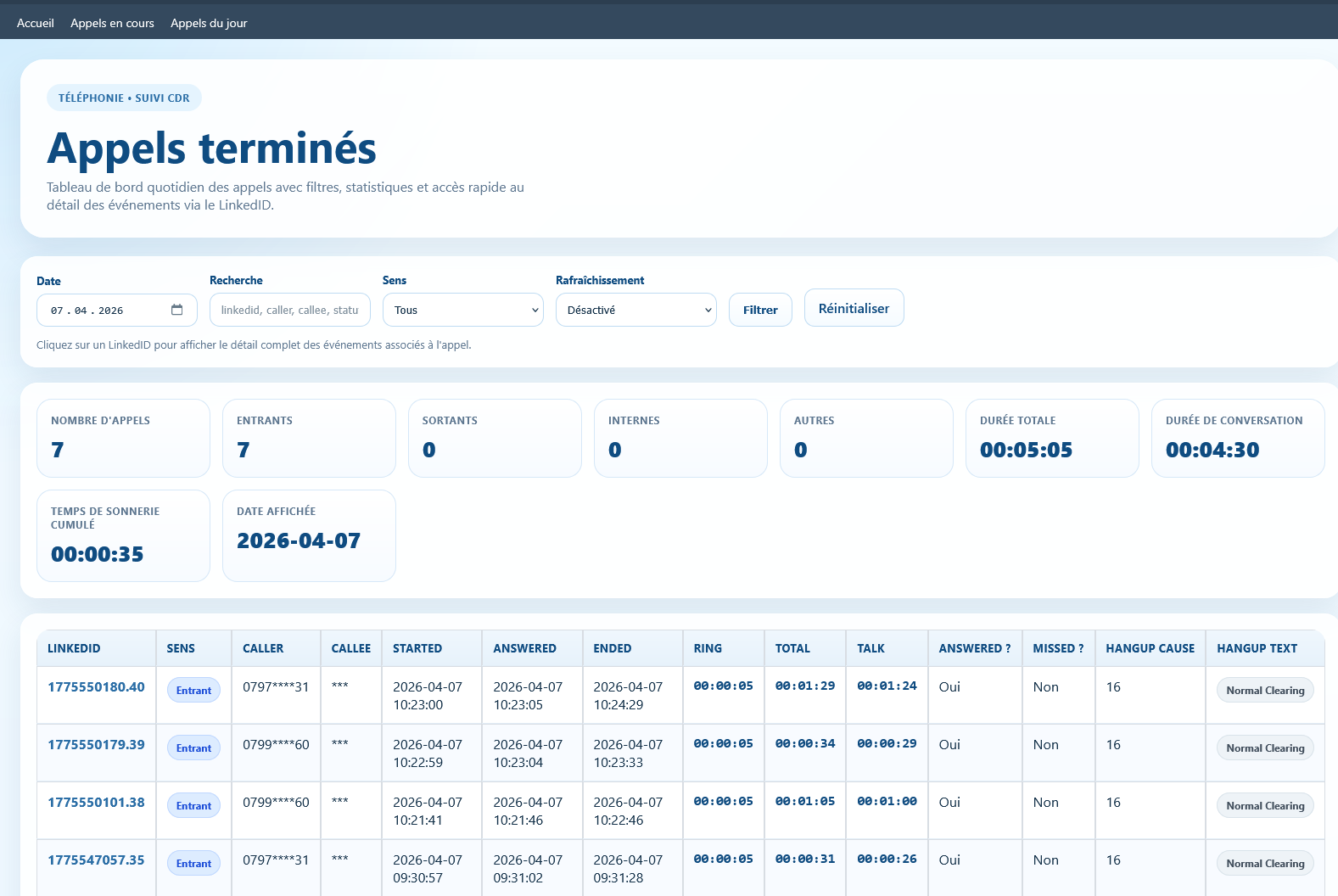Screen dimensions: 1338x896
Task: Click the Entrants stat card
Action: point(309,438)
